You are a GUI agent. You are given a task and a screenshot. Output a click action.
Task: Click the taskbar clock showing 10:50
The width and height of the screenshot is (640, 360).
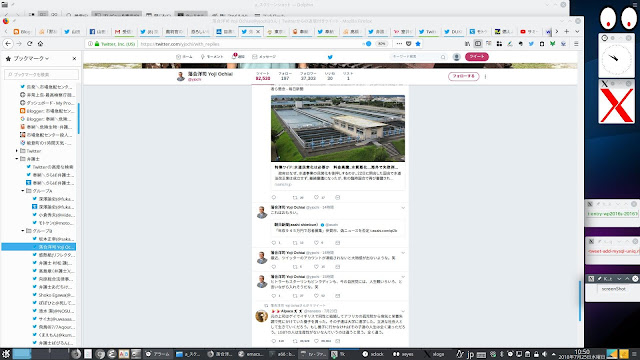[x=582, y=354]
